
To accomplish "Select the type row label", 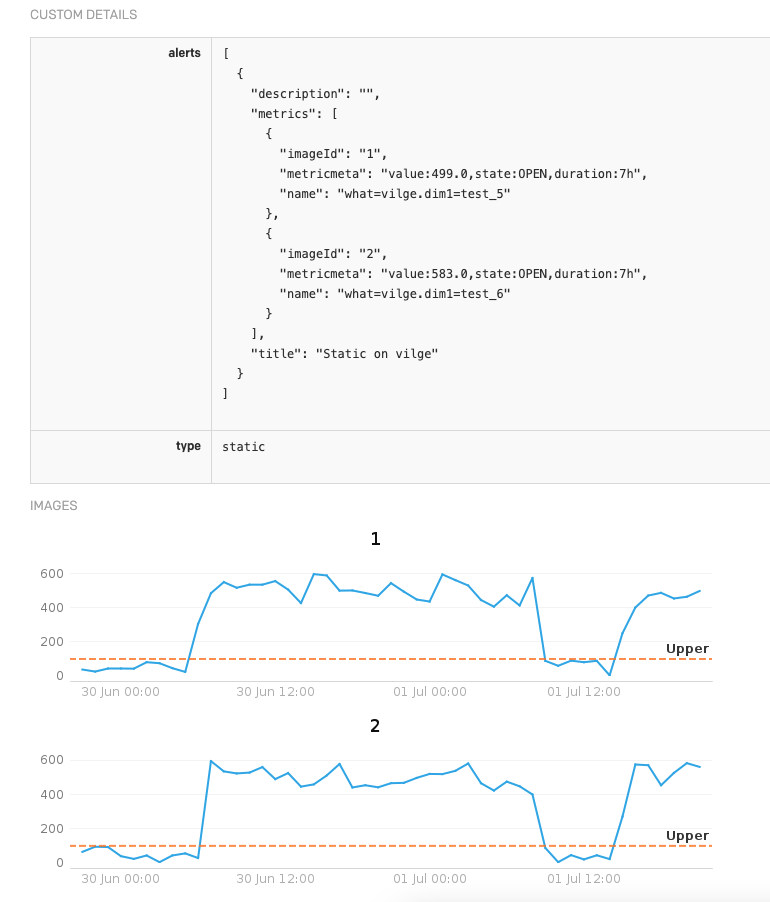I will pos(188,446).
